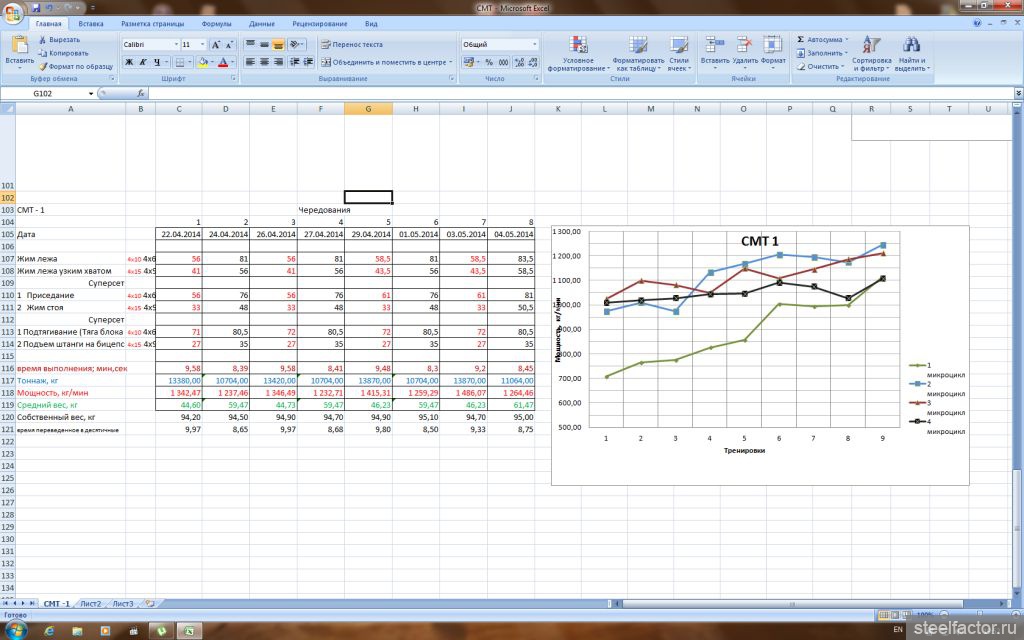Open fill color dropdown arrow
This screenshot has width=1024, height=640.
click(212, 62)
